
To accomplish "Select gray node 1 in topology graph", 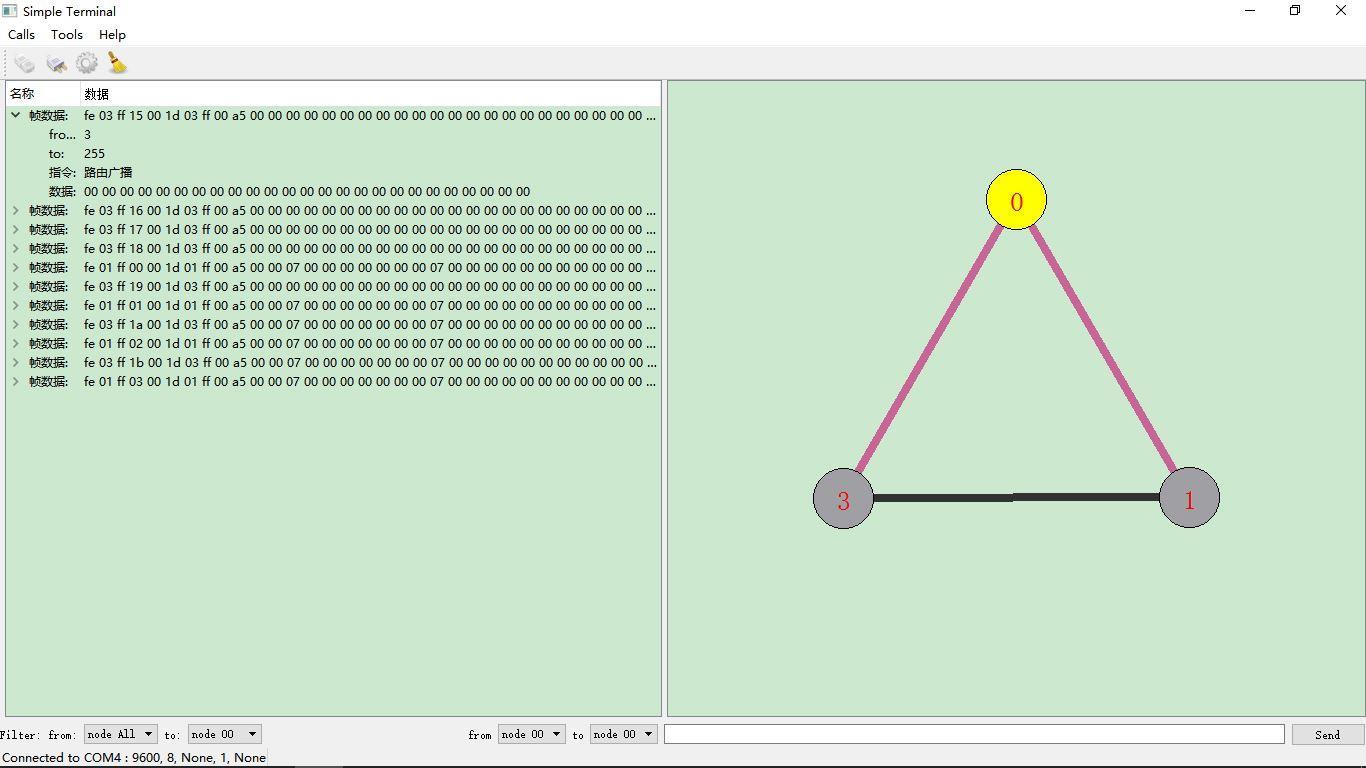I will point(1189,497).
